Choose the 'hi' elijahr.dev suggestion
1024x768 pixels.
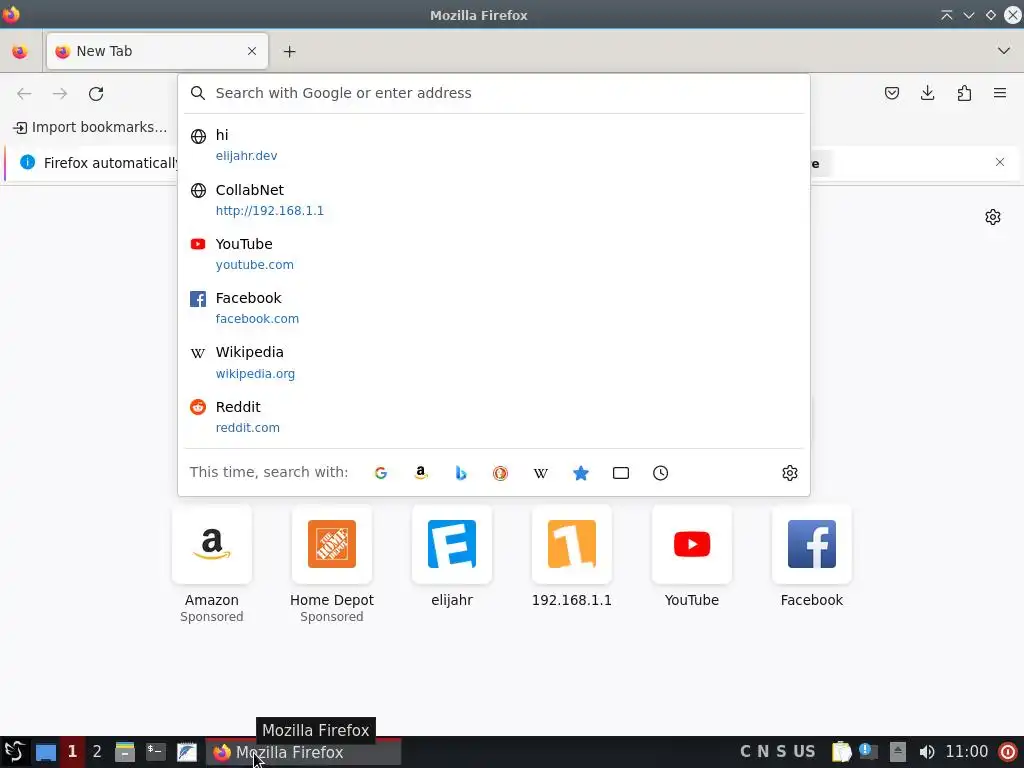coord(494,145)
